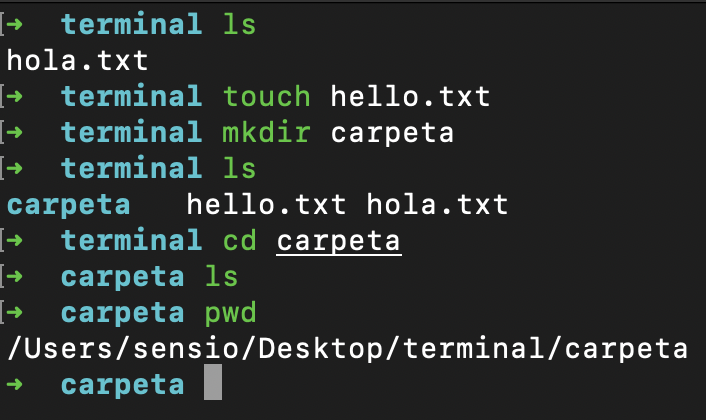Click the prompt arrow on the mkdir line
This screenshot has width=706, height=420.
(x=14, y=132)
